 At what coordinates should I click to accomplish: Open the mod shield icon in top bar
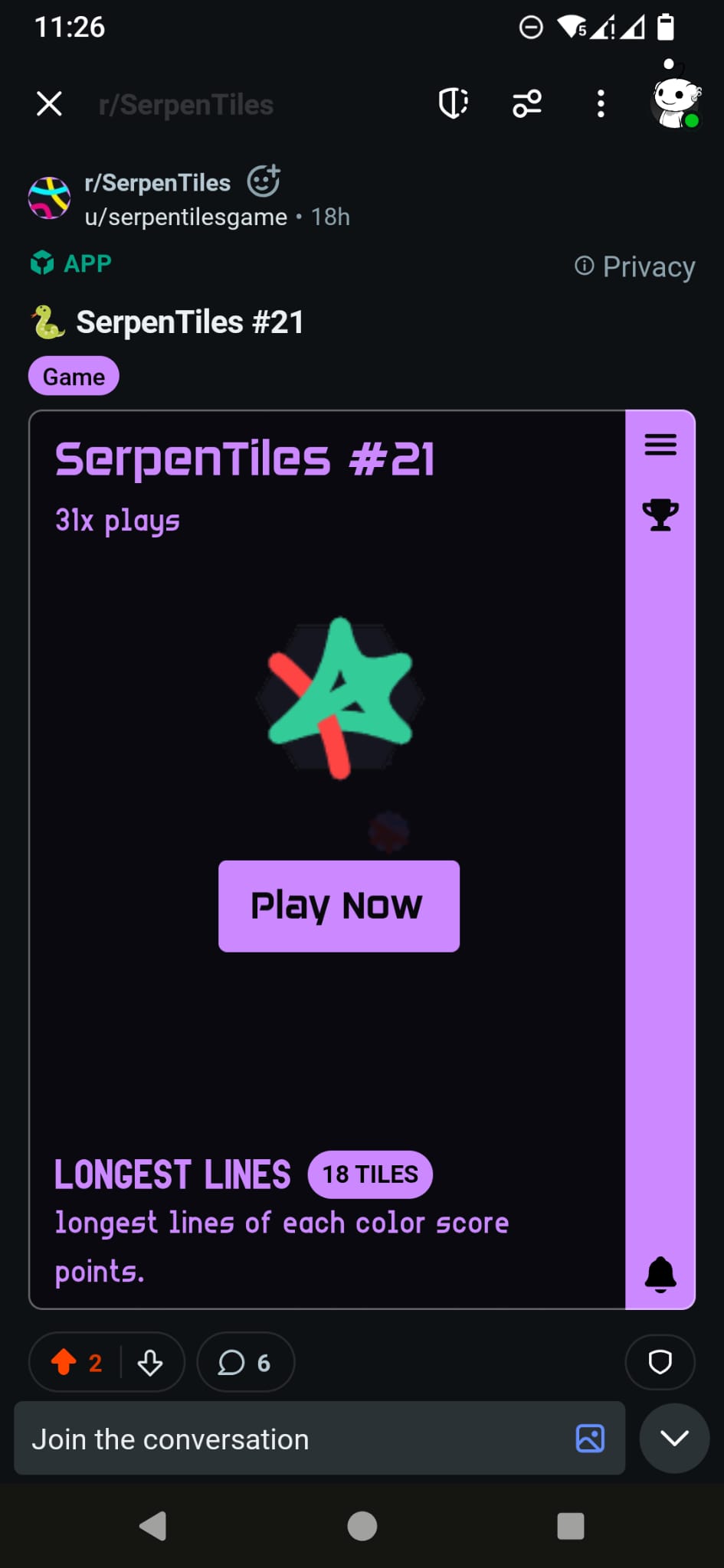tap(453, 103)
